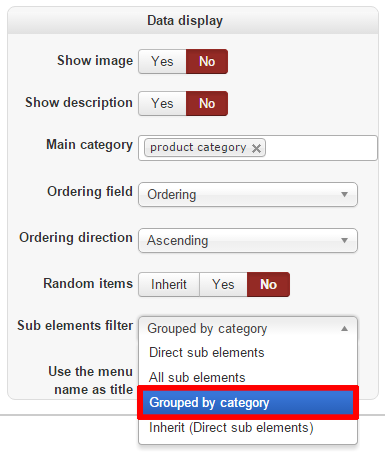Set Show description to Yes

(x=162, y=103)
